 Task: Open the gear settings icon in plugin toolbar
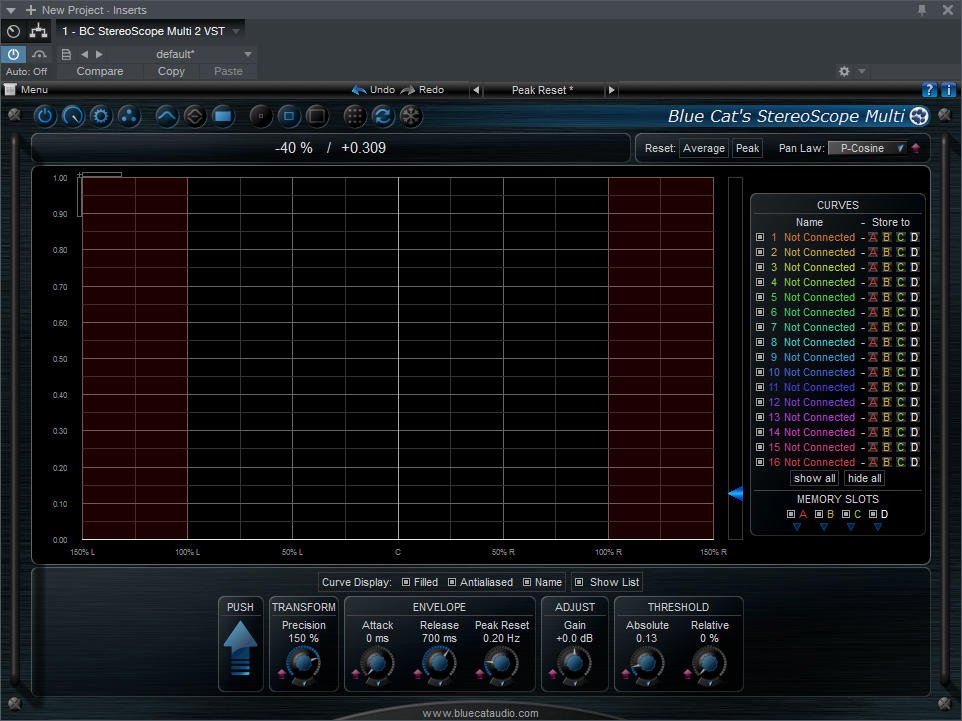point(101,116)
